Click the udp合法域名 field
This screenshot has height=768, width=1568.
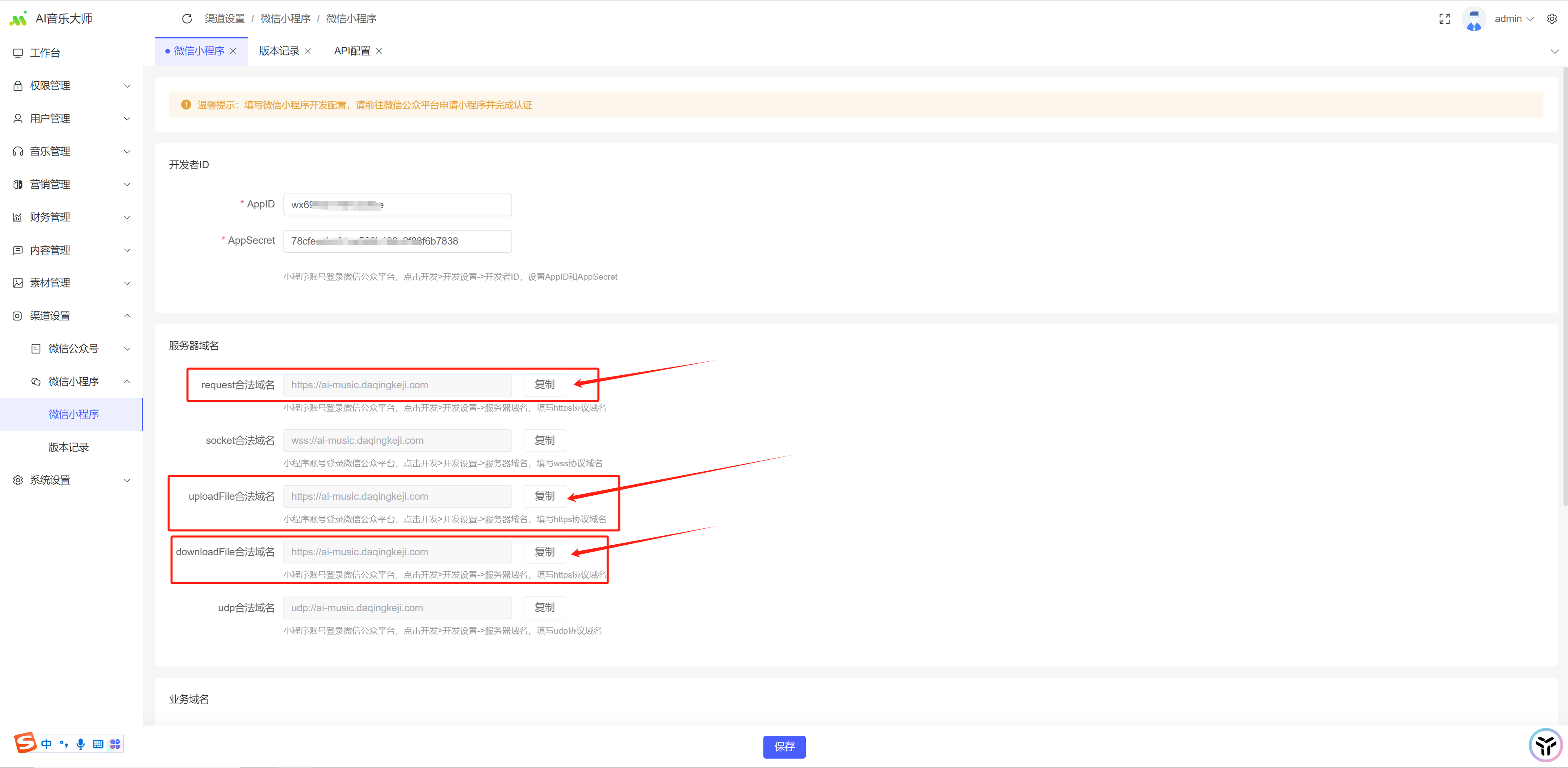click(x=397, y=608)
